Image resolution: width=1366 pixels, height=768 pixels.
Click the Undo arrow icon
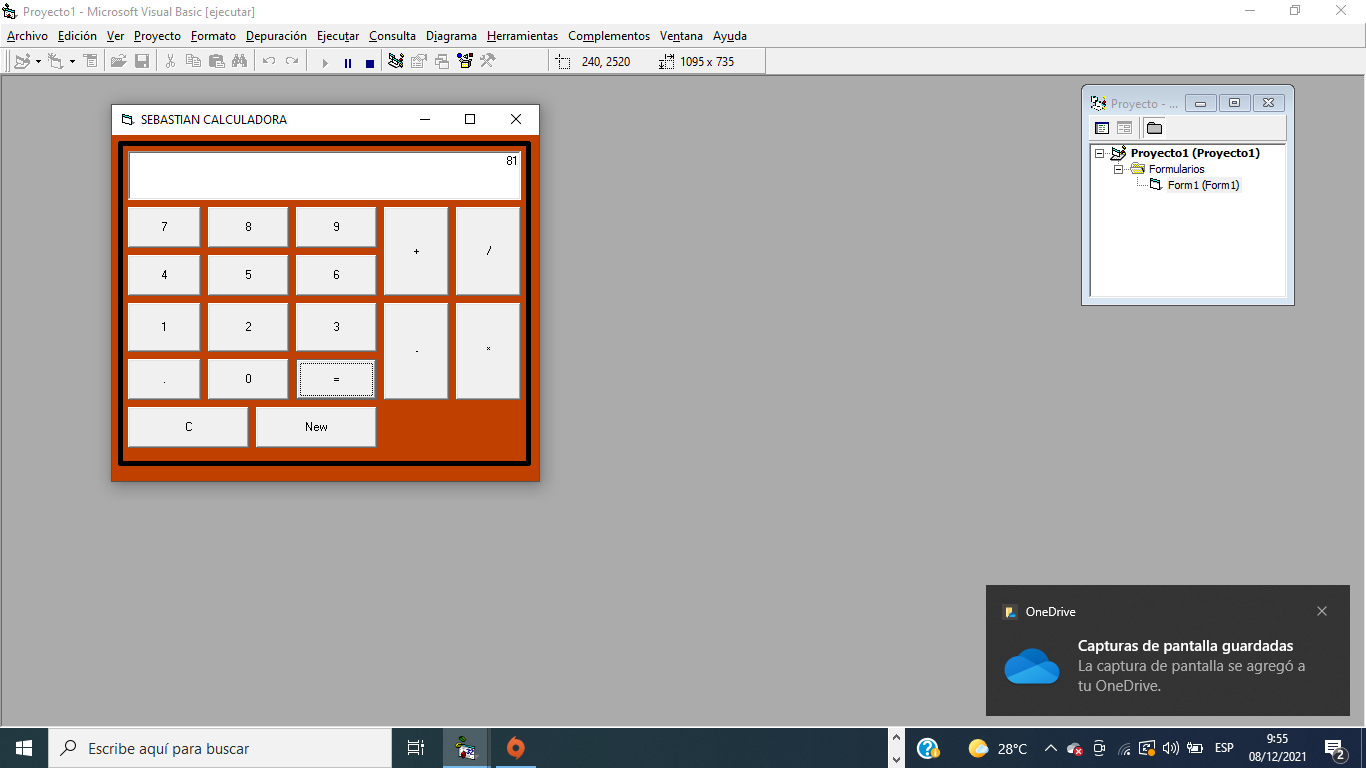(x=268, y=61)
